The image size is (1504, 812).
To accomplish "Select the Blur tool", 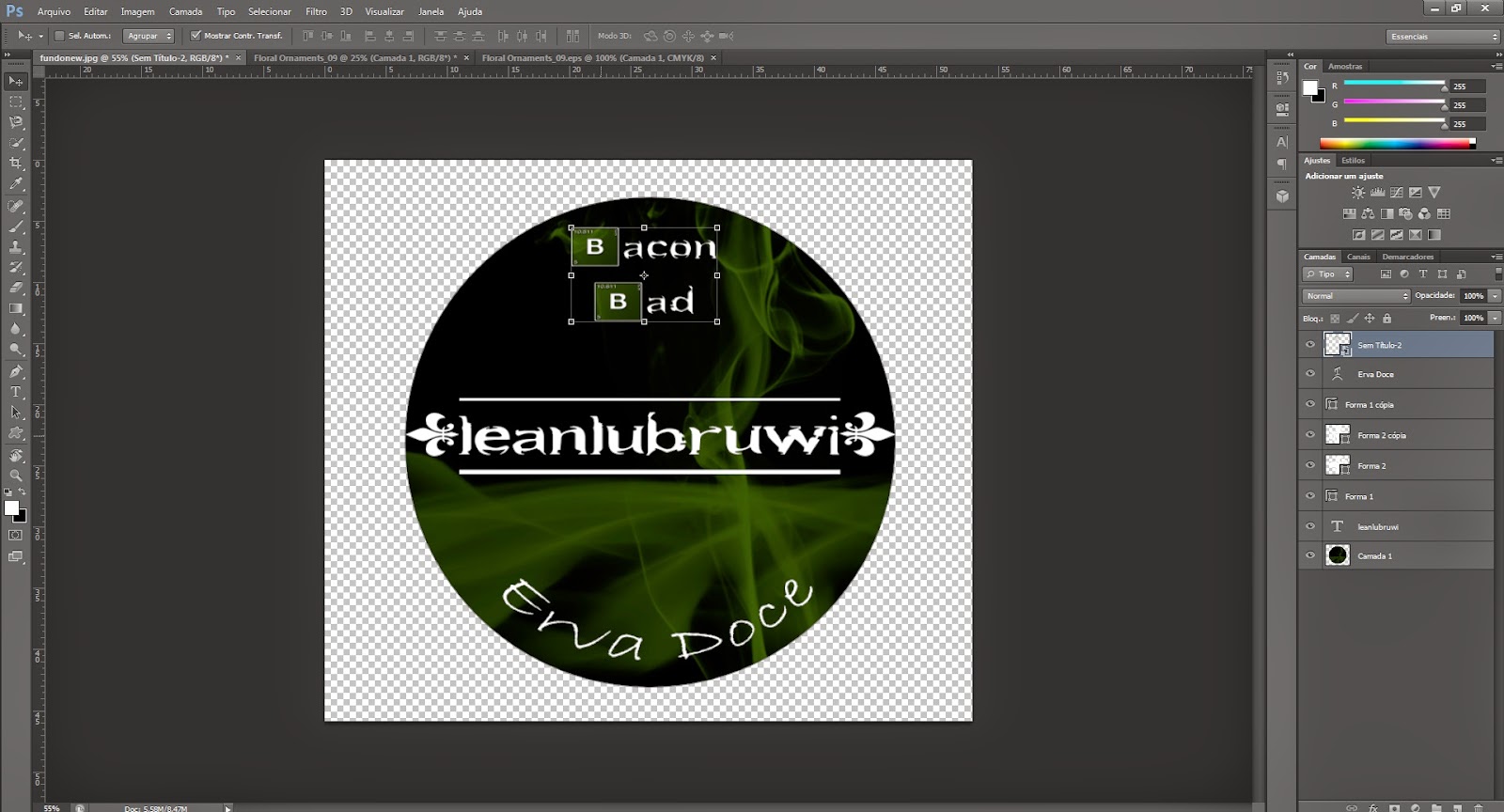I will pos(16,329).
